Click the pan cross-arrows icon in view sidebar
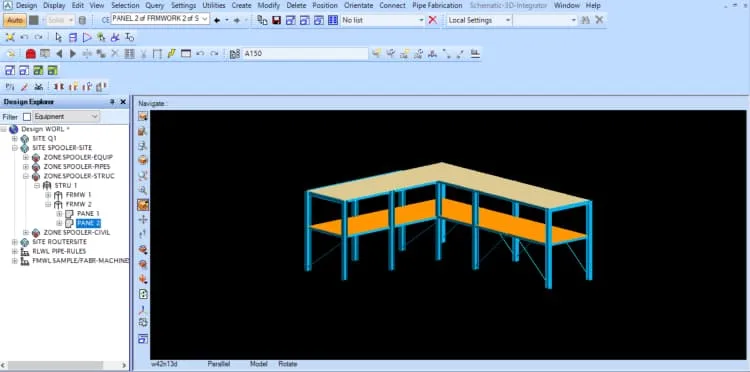Image resolution: width=750 pixels, height=372 pixels. click(143, 219)
